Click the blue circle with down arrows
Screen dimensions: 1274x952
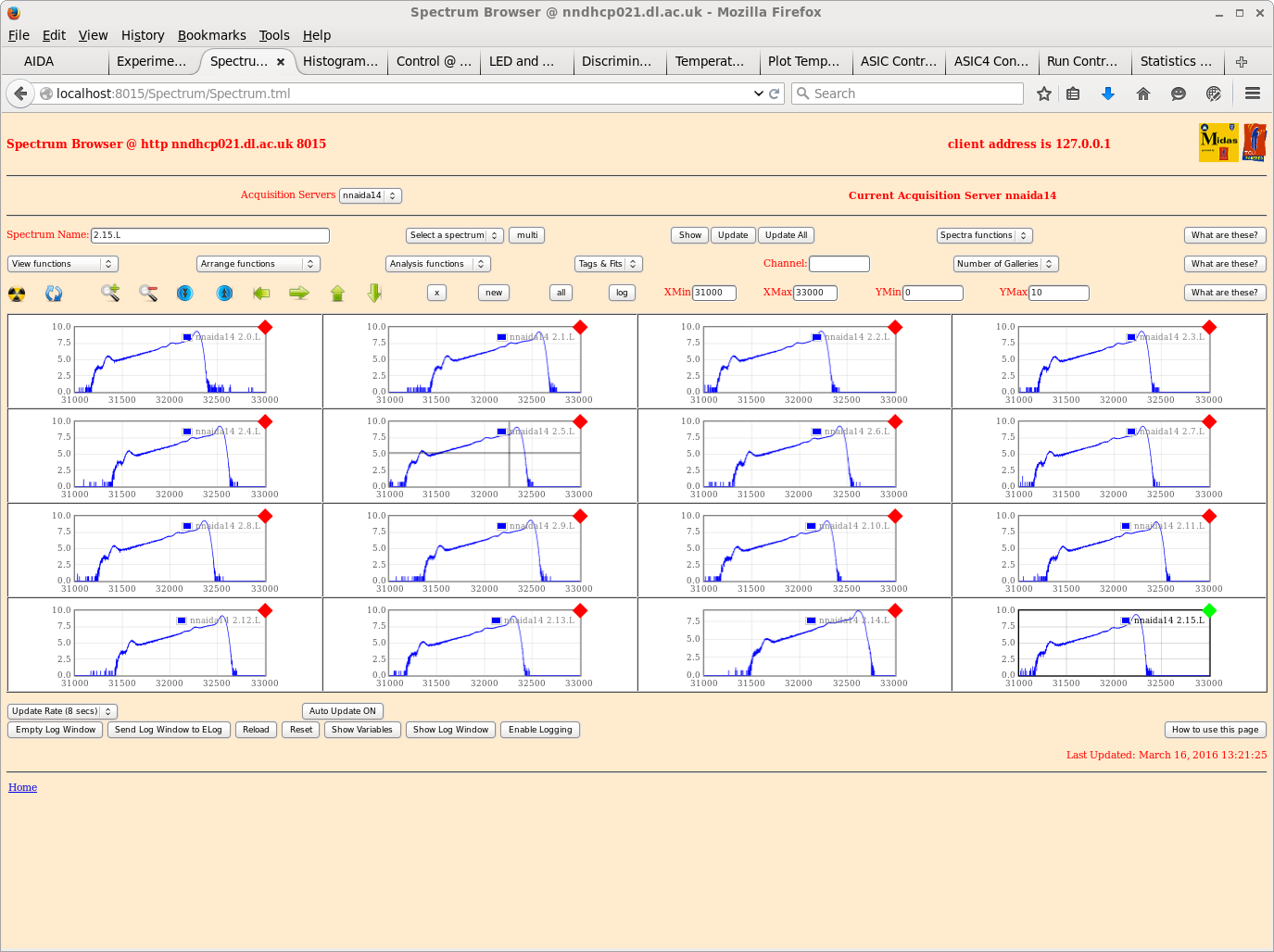185,294
